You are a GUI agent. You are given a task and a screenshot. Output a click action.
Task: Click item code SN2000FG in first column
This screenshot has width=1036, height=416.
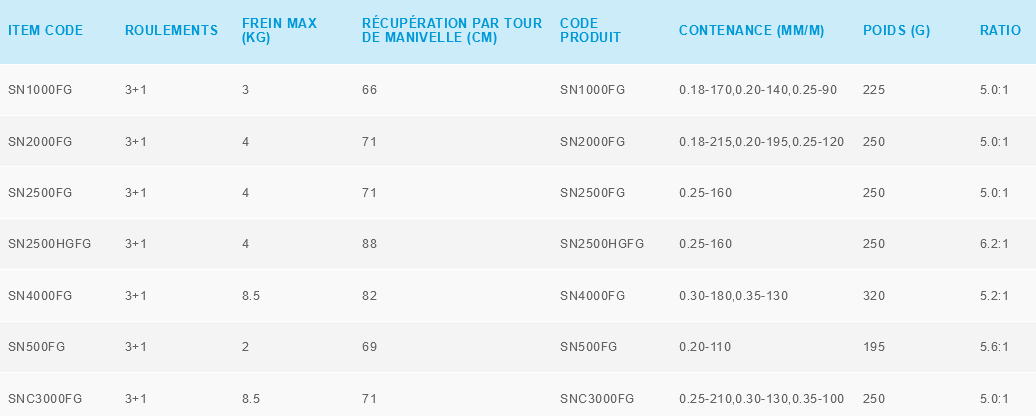[x=40, y=142]
